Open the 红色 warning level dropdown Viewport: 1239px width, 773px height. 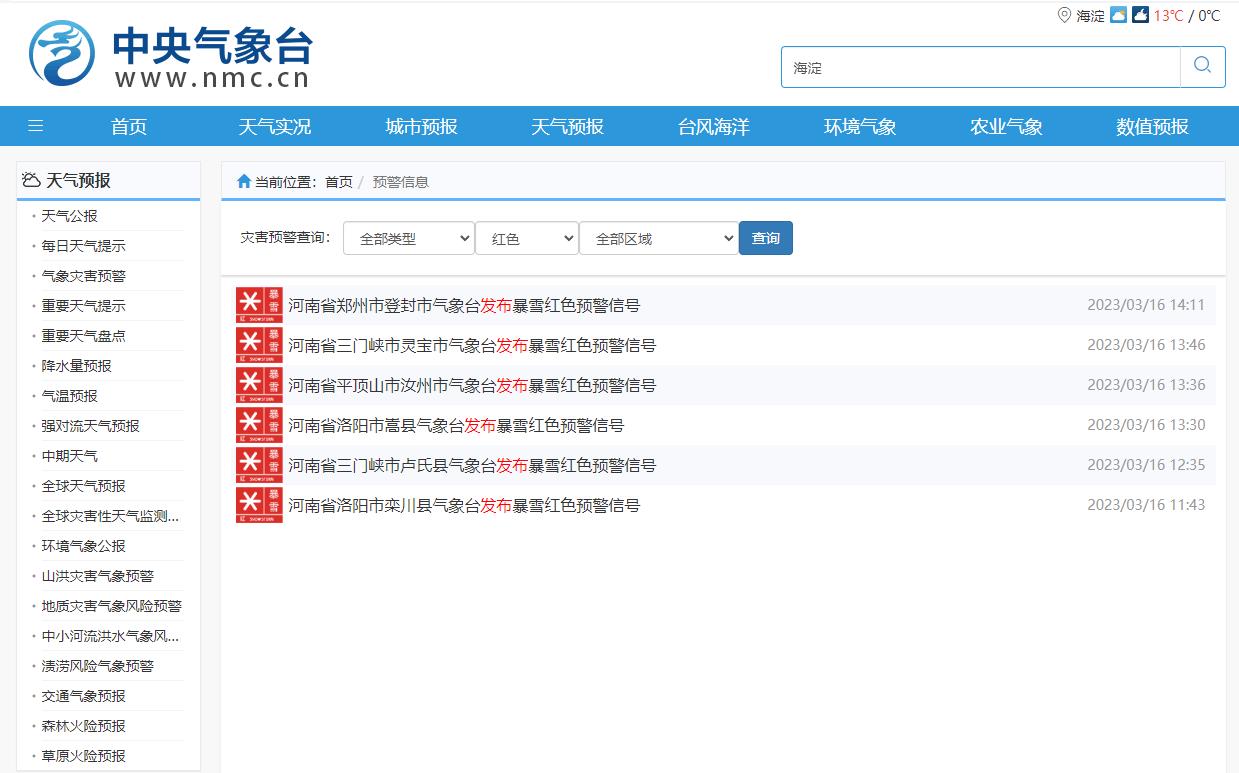(x=527, y=239)
